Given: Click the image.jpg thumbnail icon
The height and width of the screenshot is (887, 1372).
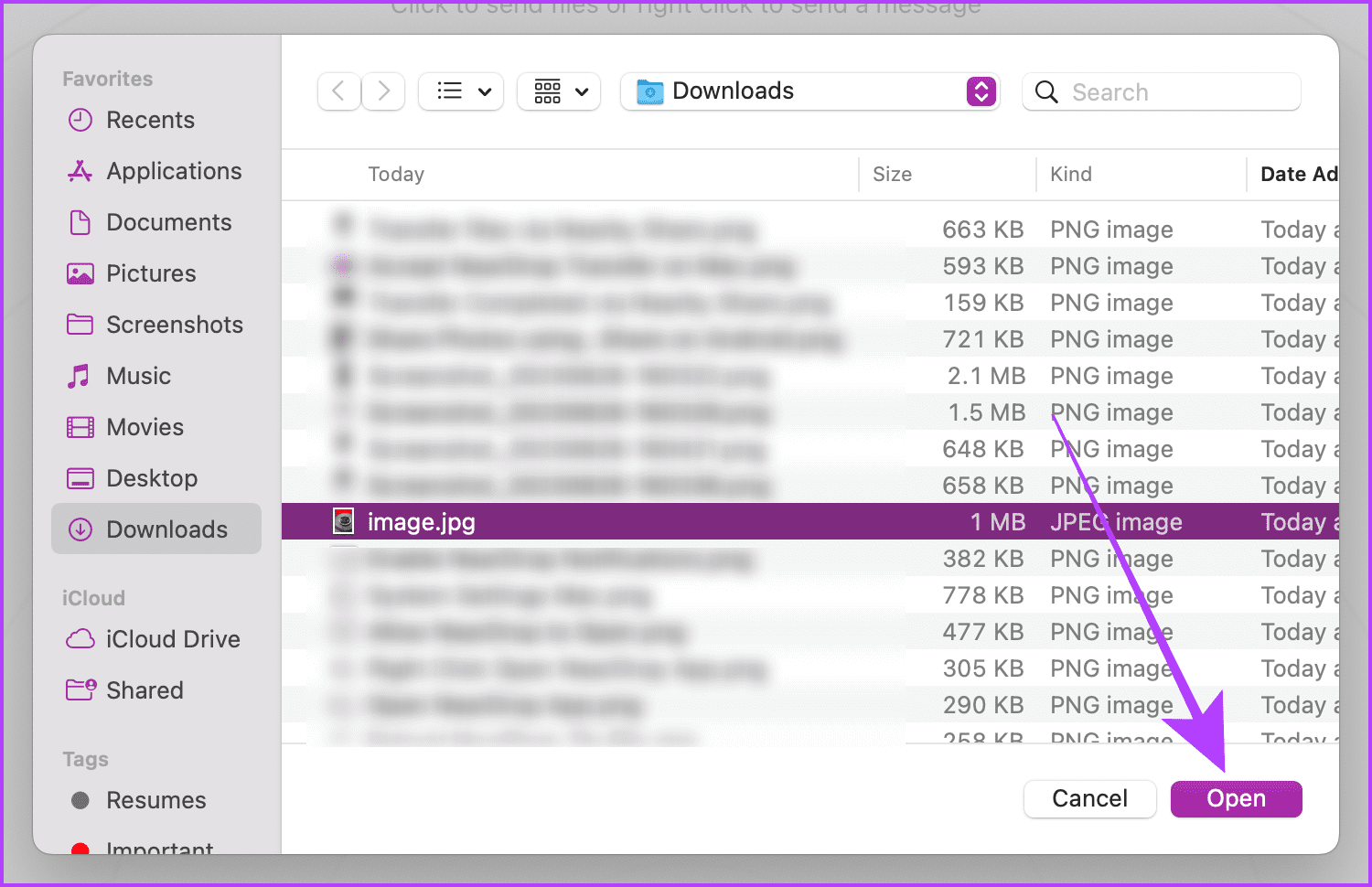Looking at the screenshot, I should coord(343,521).
